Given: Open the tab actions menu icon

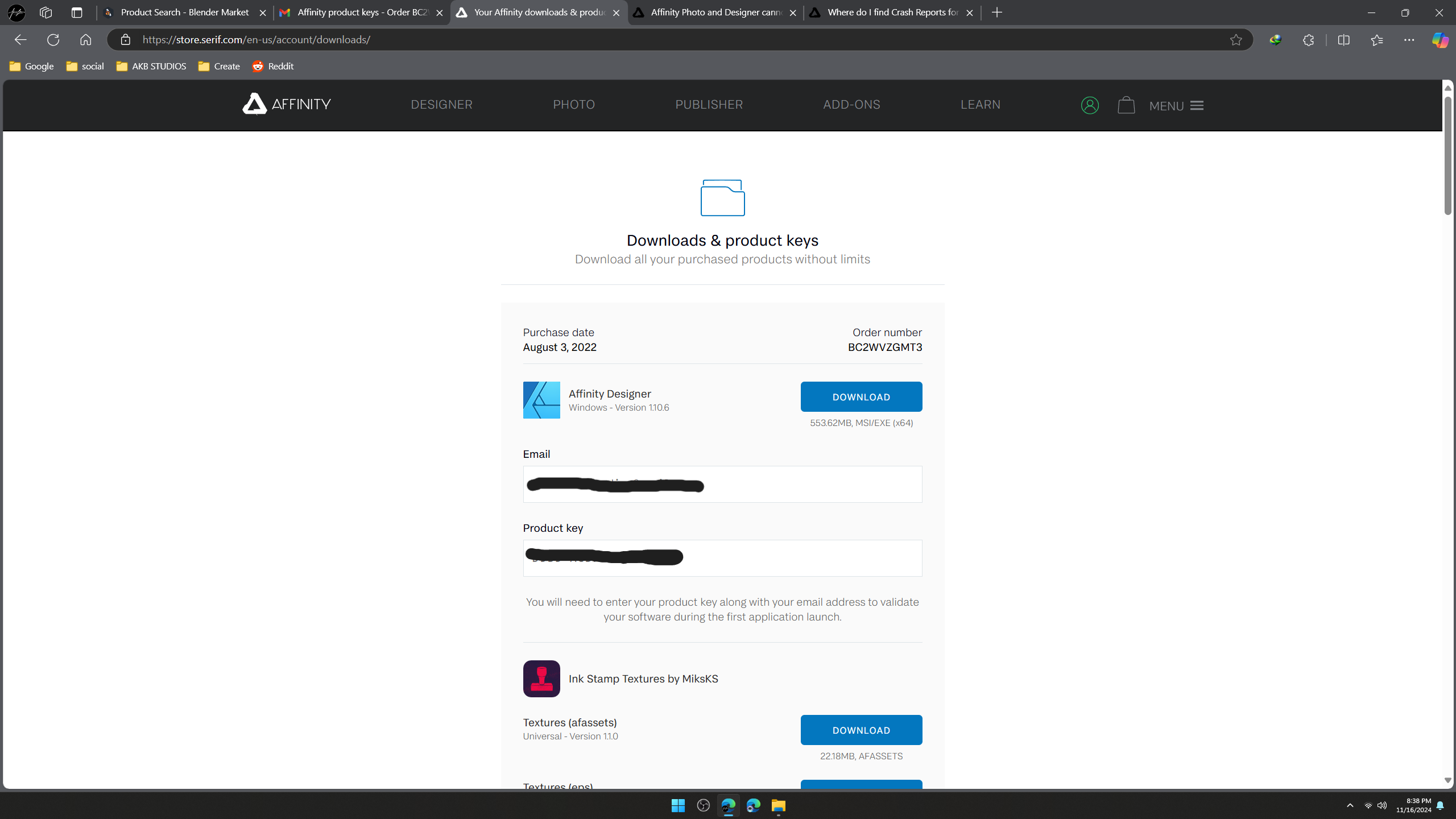Looking at the screenshot, I should point(77,13).
